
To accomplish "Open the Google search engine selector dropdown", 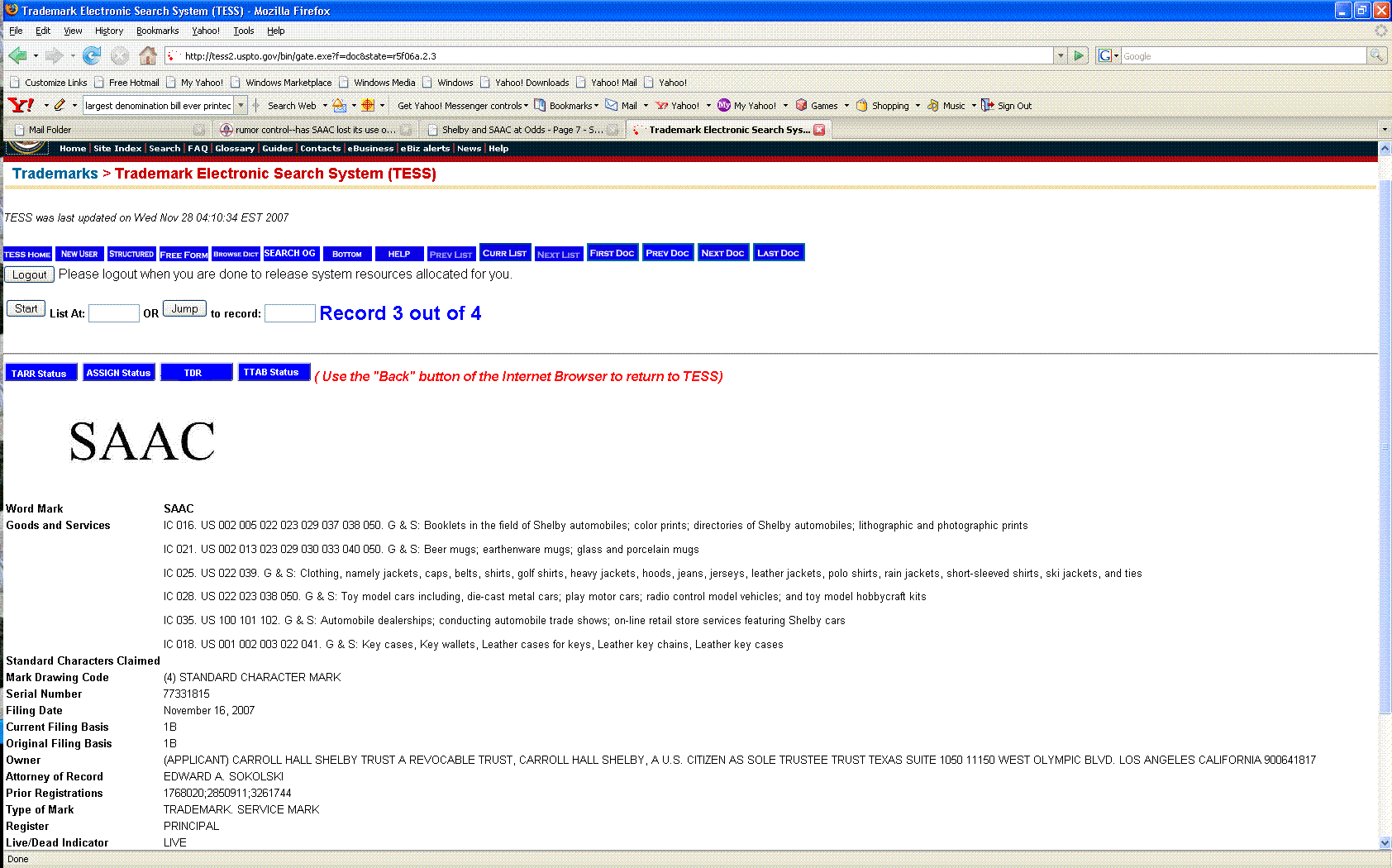I will pos(1108,55).
